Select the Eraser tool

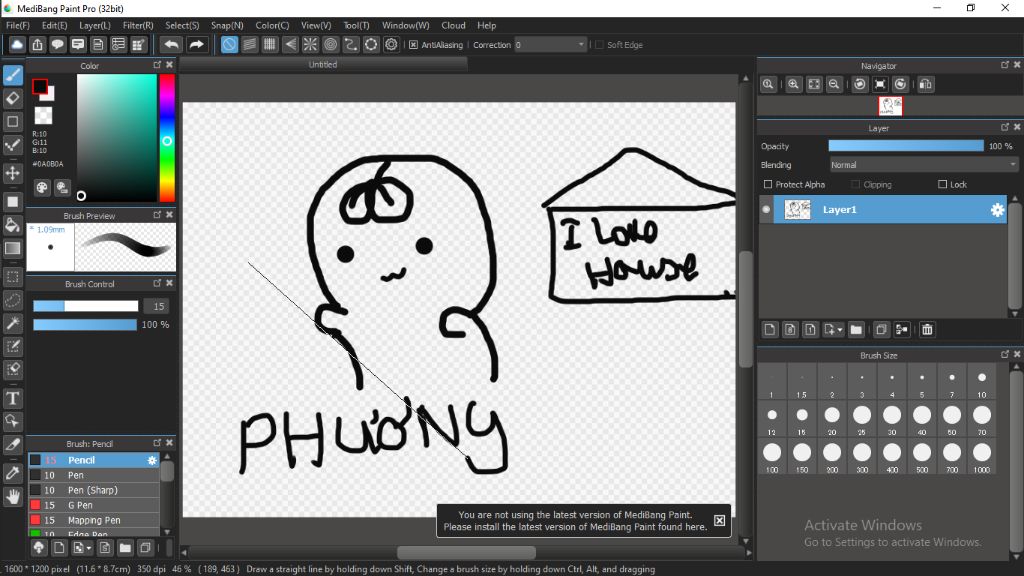pyautogui.click(x=12, y=99)
